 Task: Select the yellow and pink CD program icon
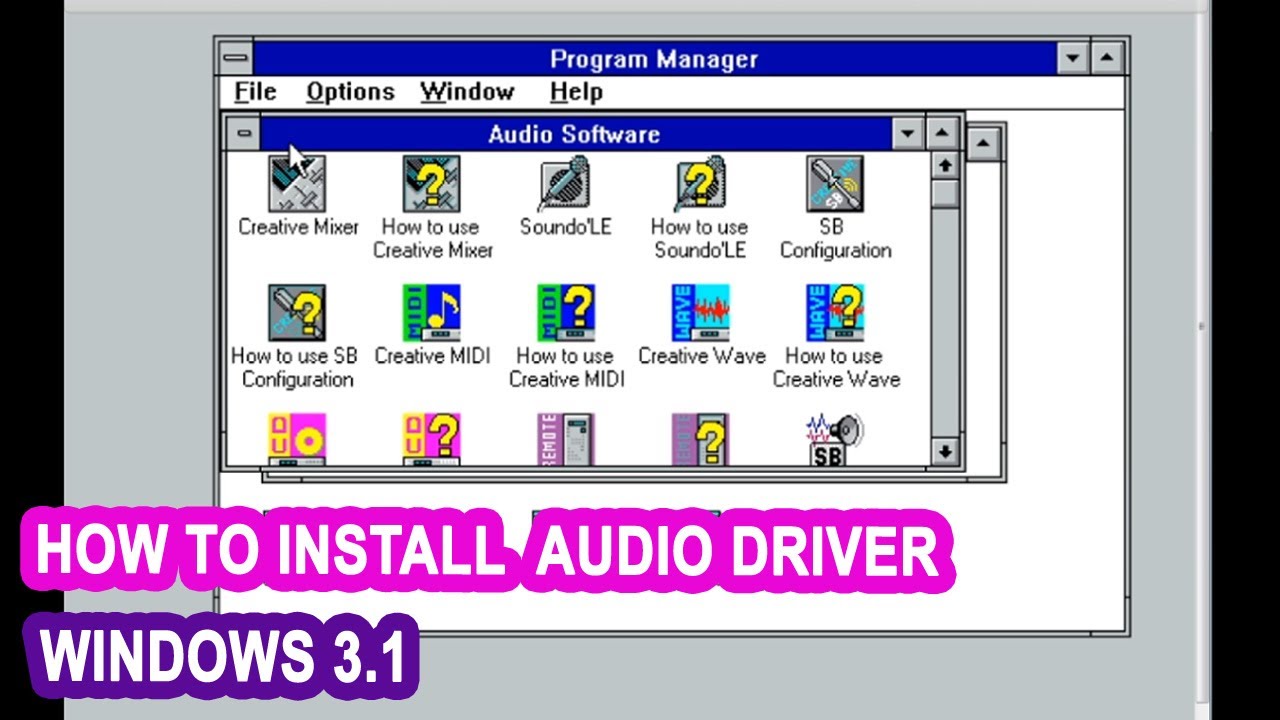click(x=297, y=440)
